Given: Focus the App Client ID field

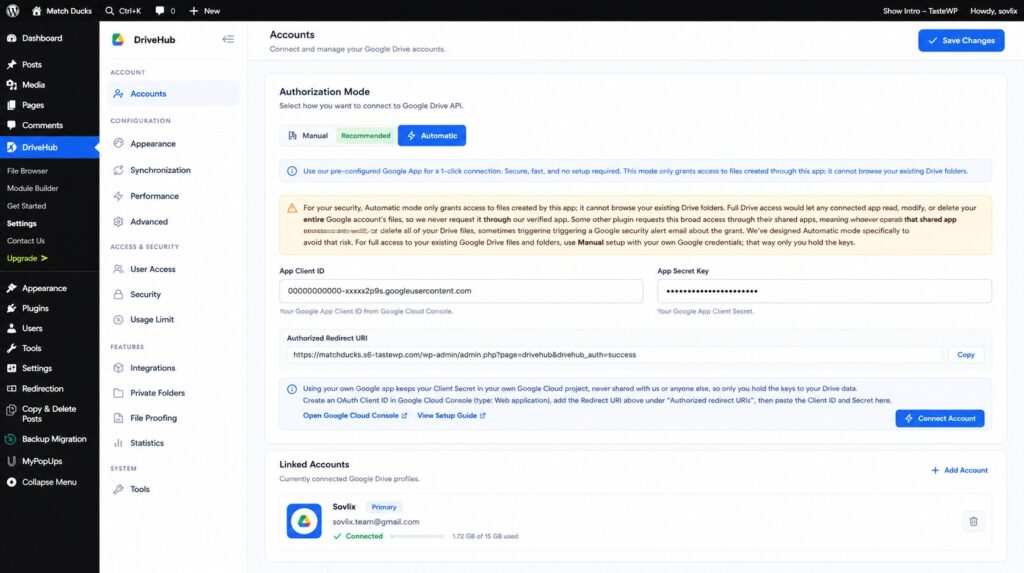Looking at the screenshot, I should [461, 291].
